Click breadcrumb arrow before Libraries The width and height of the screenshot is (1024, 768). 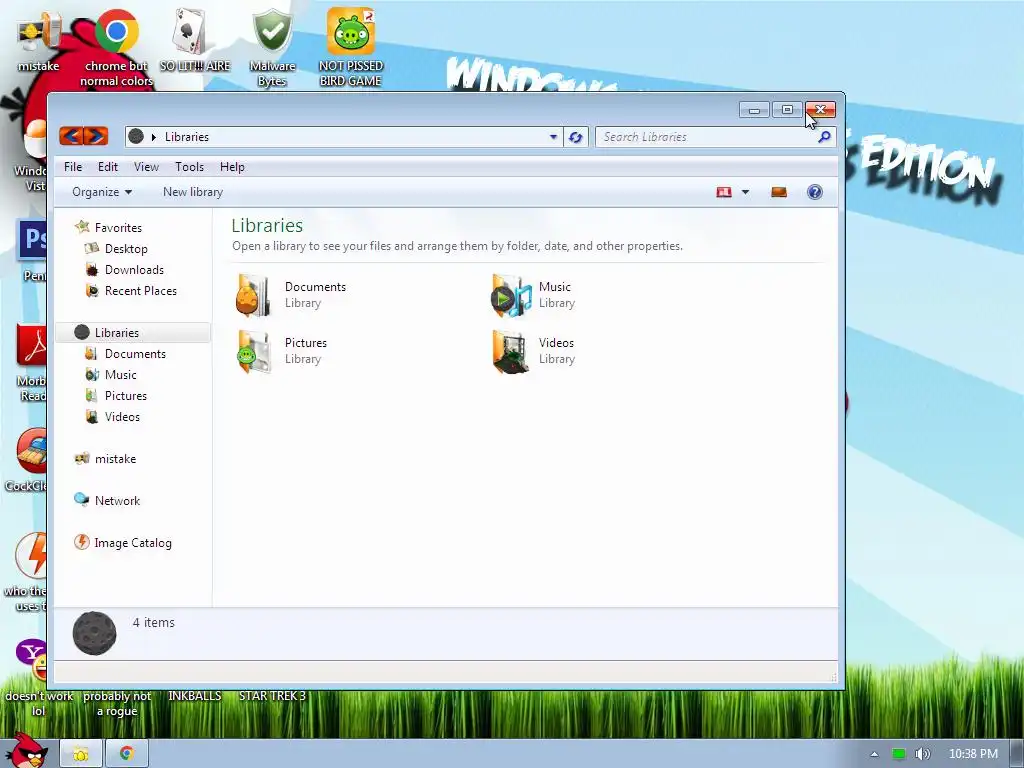pyautogui.click(x=154, y=137)
